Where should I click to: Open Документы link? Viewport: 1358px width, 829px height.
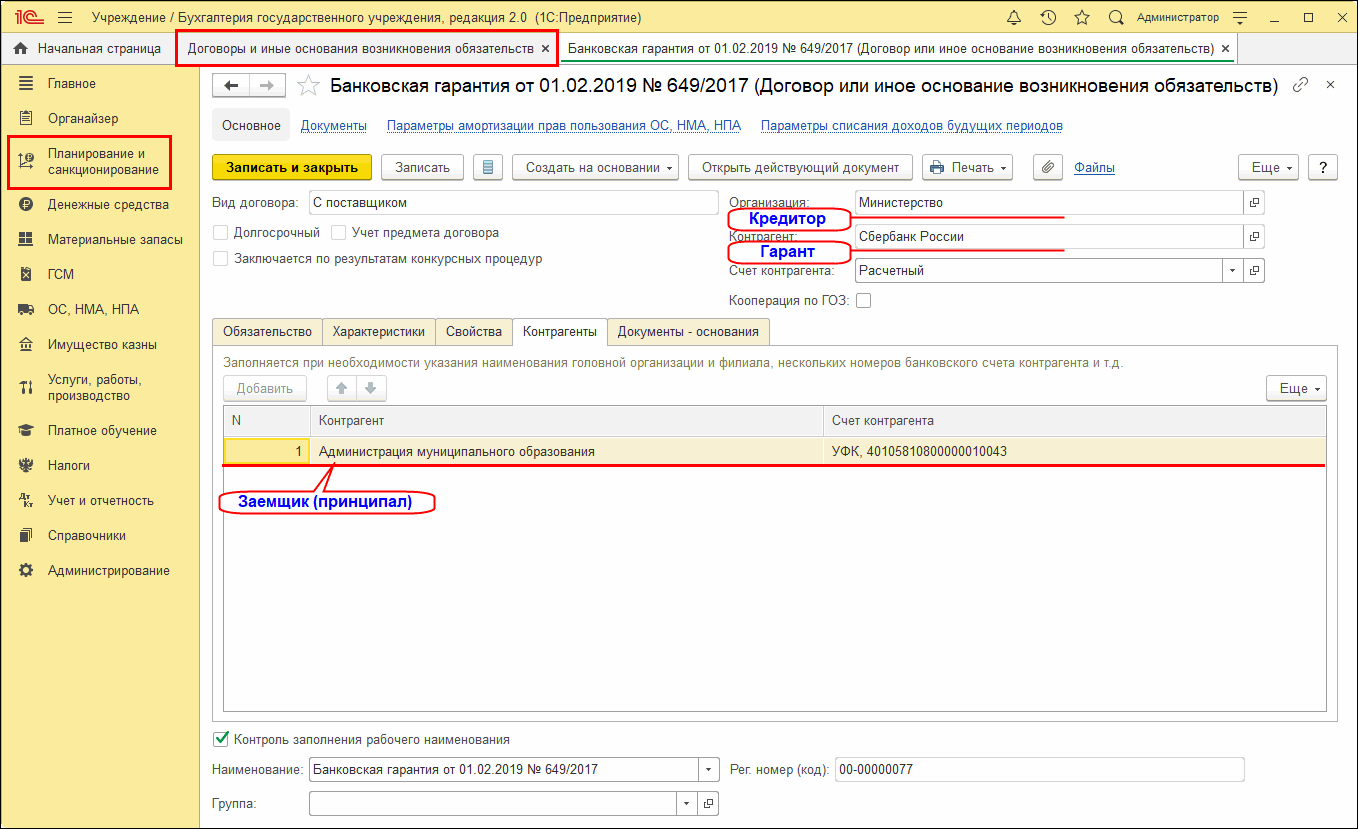click(x=334, y=126)
